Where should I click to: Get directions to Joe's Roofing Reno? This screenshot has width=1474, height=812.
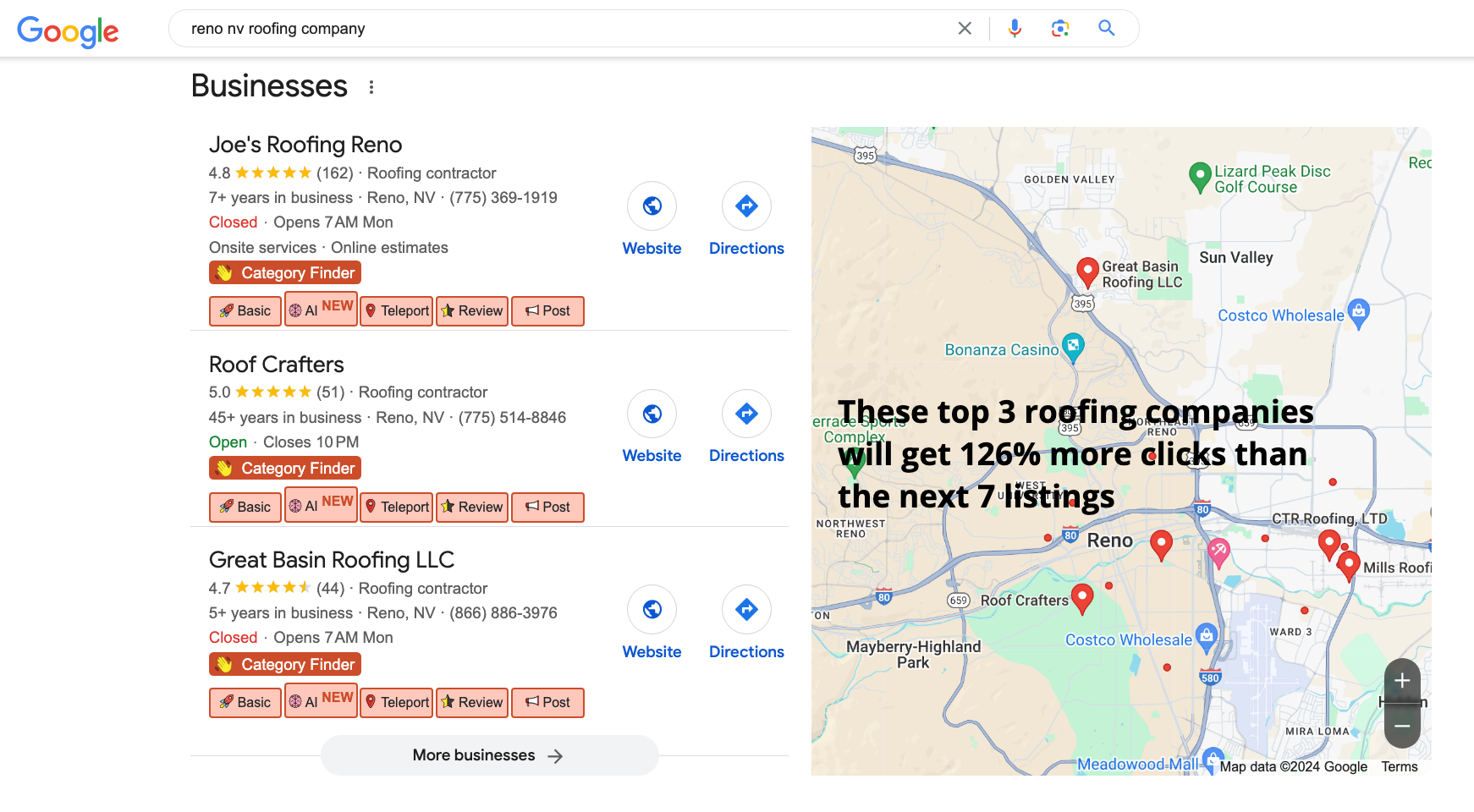point(746,206)
